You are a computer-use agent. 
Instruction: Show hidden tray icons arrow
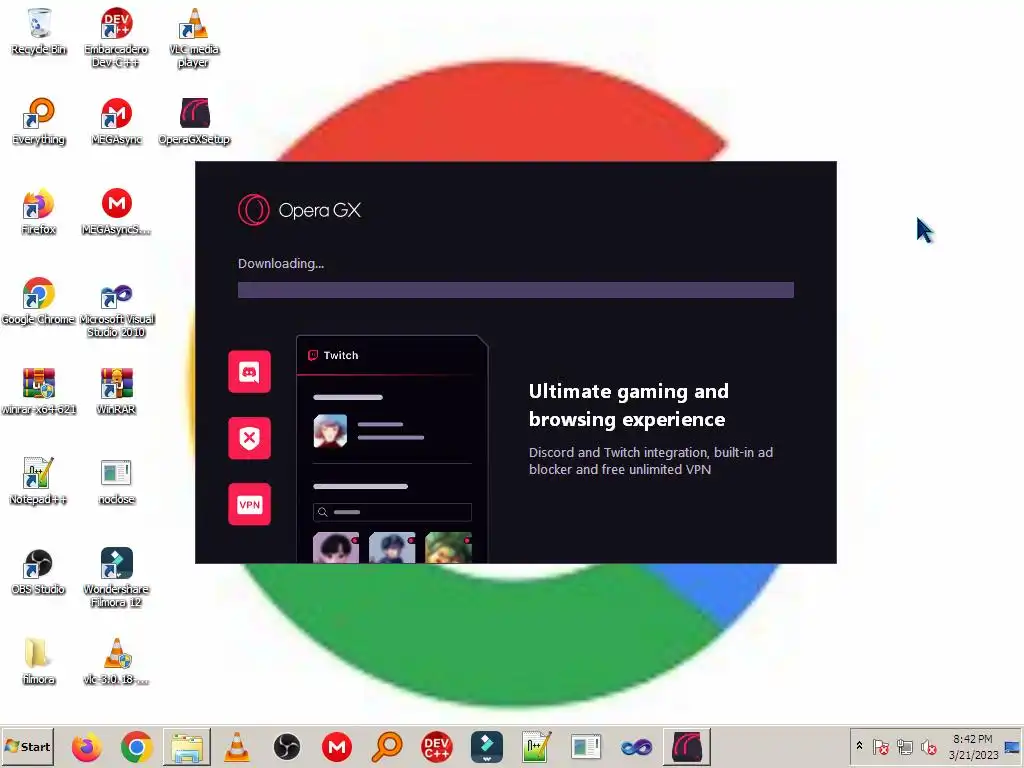pyautogui.click(x=859, y=746)
